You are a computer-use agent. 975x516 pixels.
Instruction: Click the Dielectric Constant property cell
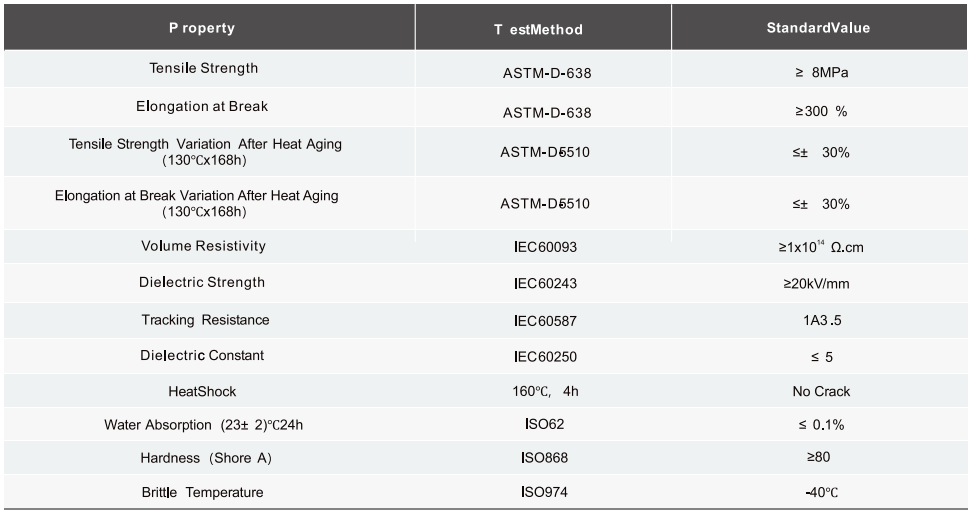click(x=202, y=356)
